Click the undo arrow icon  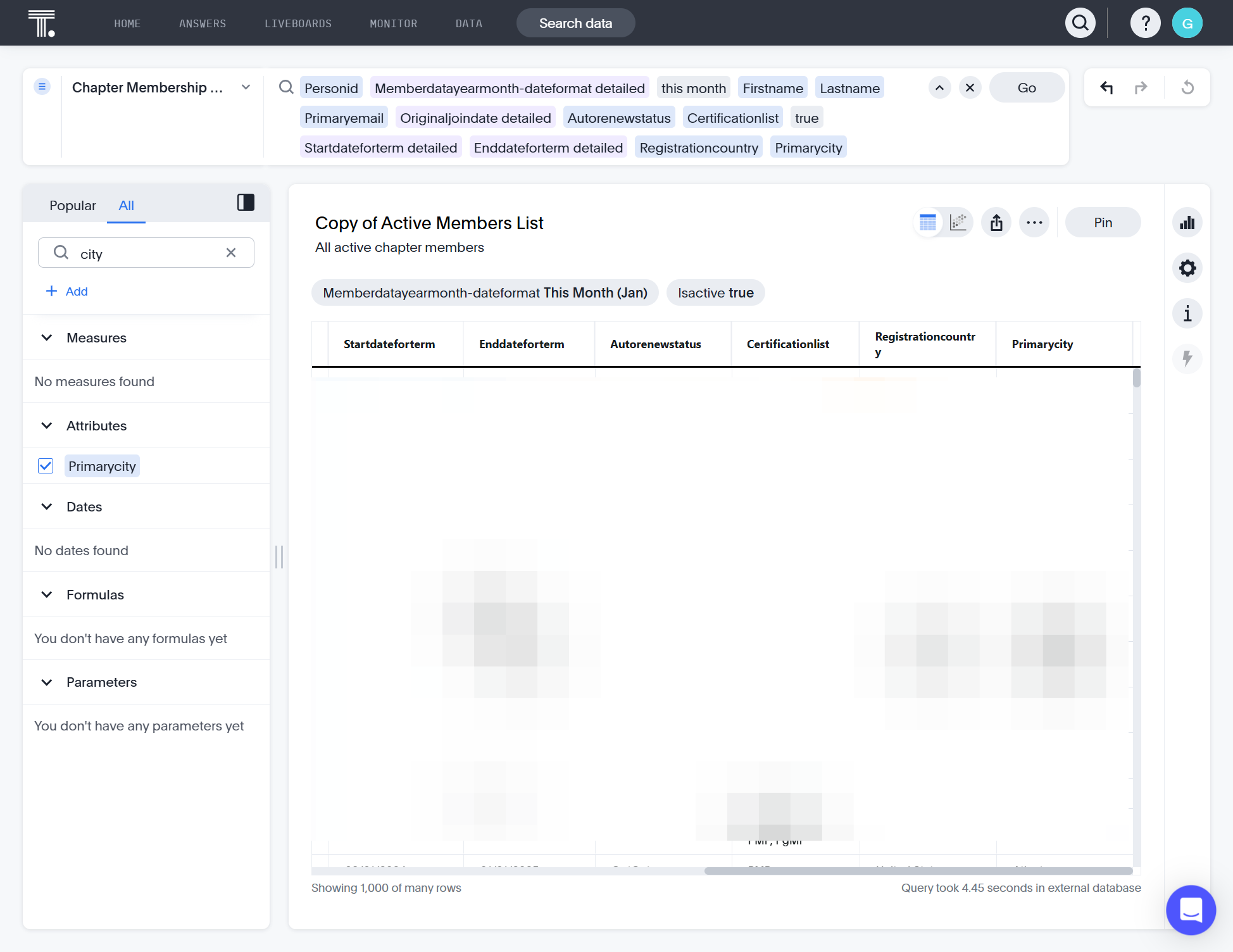click(x=1106, y=88)
